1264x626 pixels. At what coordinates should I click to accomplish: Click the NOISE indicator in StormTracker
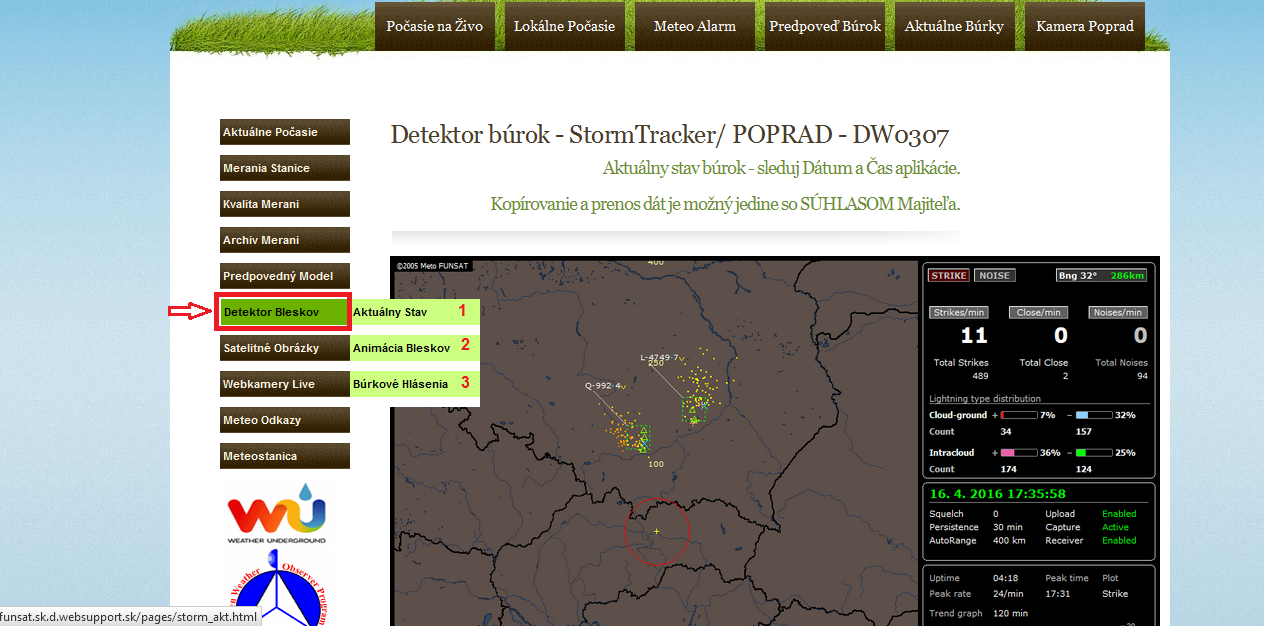(994, 275)
